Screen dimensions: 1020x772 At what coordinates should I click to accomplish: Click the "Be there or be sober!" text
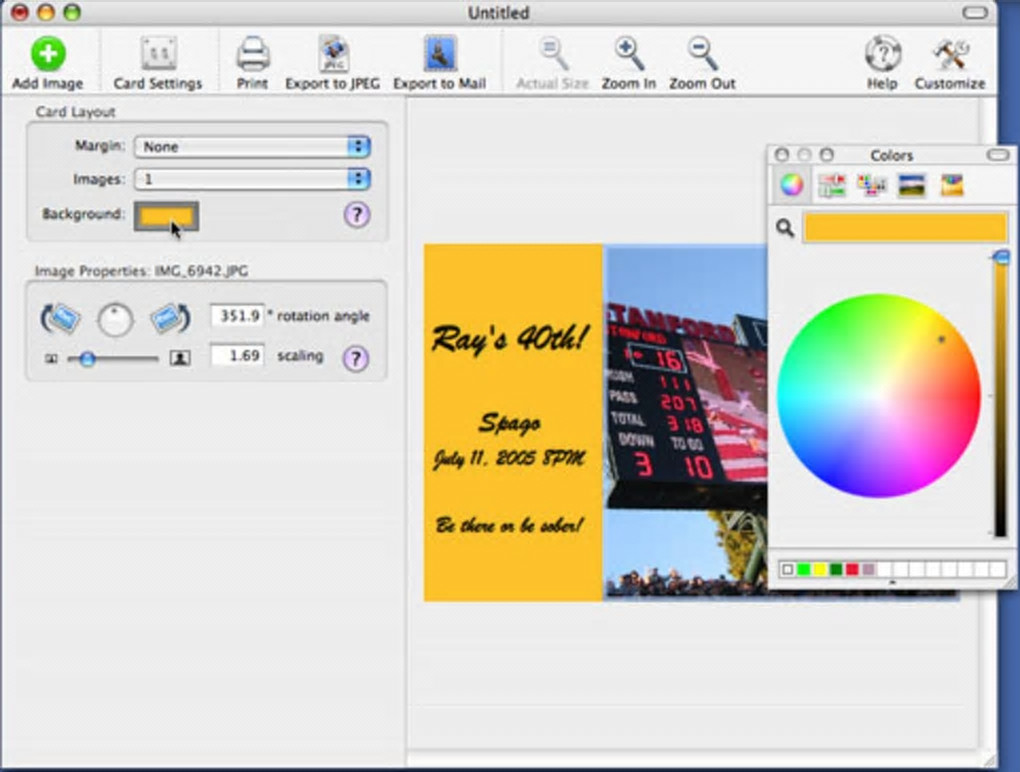[x=509, y=525]
